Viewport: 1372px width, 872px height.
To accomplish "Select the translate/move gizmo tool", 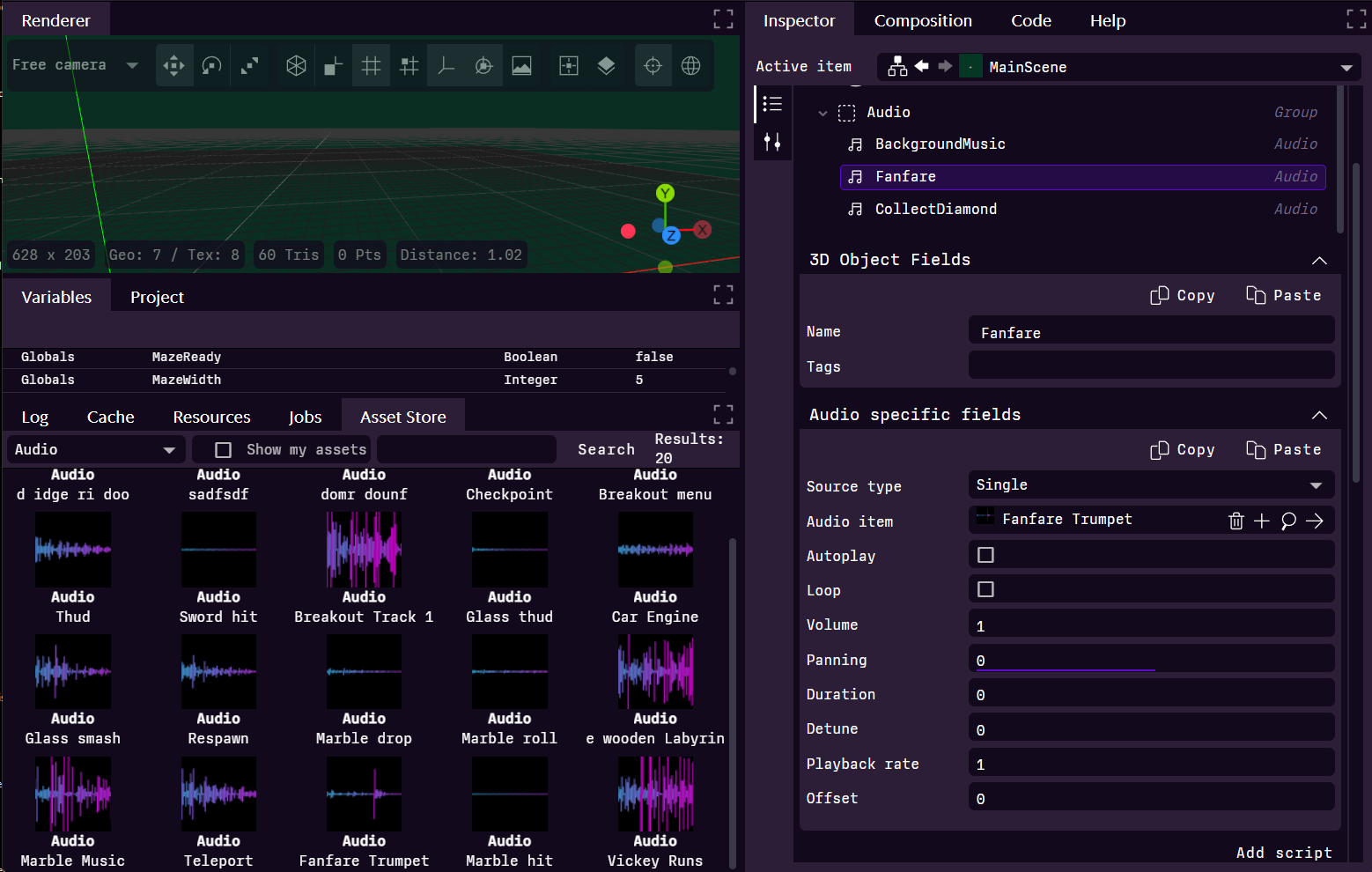I will pos(173,65).
